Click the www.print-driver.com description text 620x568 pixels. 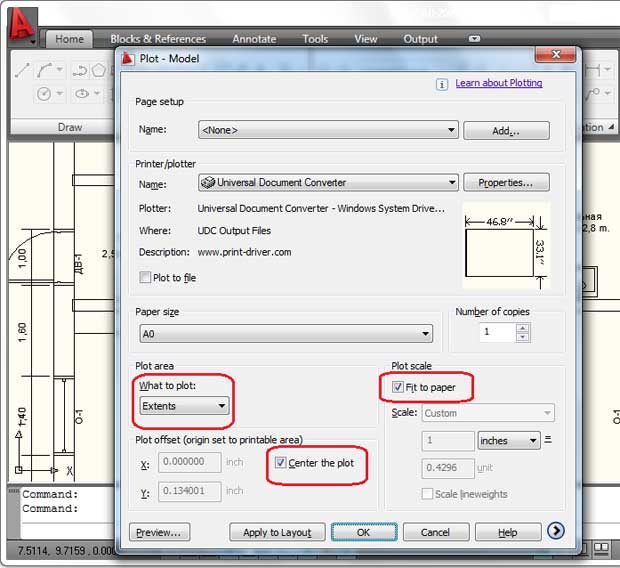tap(244, 252)
